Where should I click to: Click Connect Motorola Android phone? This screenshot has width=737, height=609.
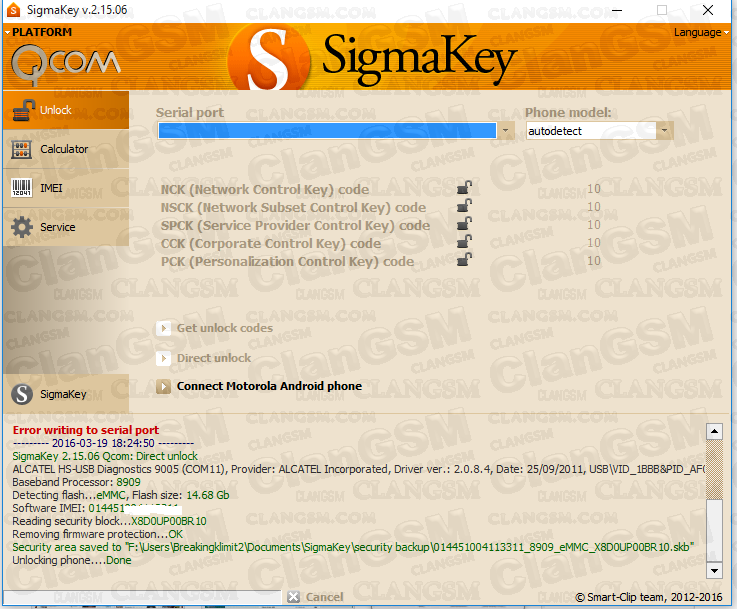point(269,386)
